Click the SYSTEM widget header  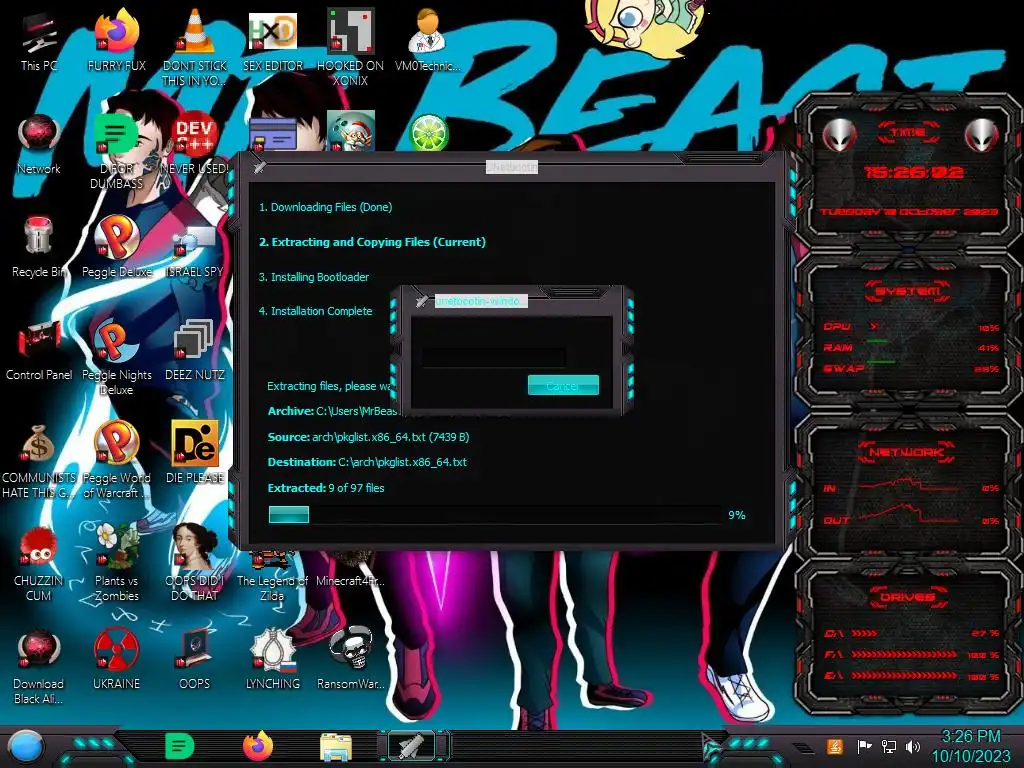[x=908, y=291]
